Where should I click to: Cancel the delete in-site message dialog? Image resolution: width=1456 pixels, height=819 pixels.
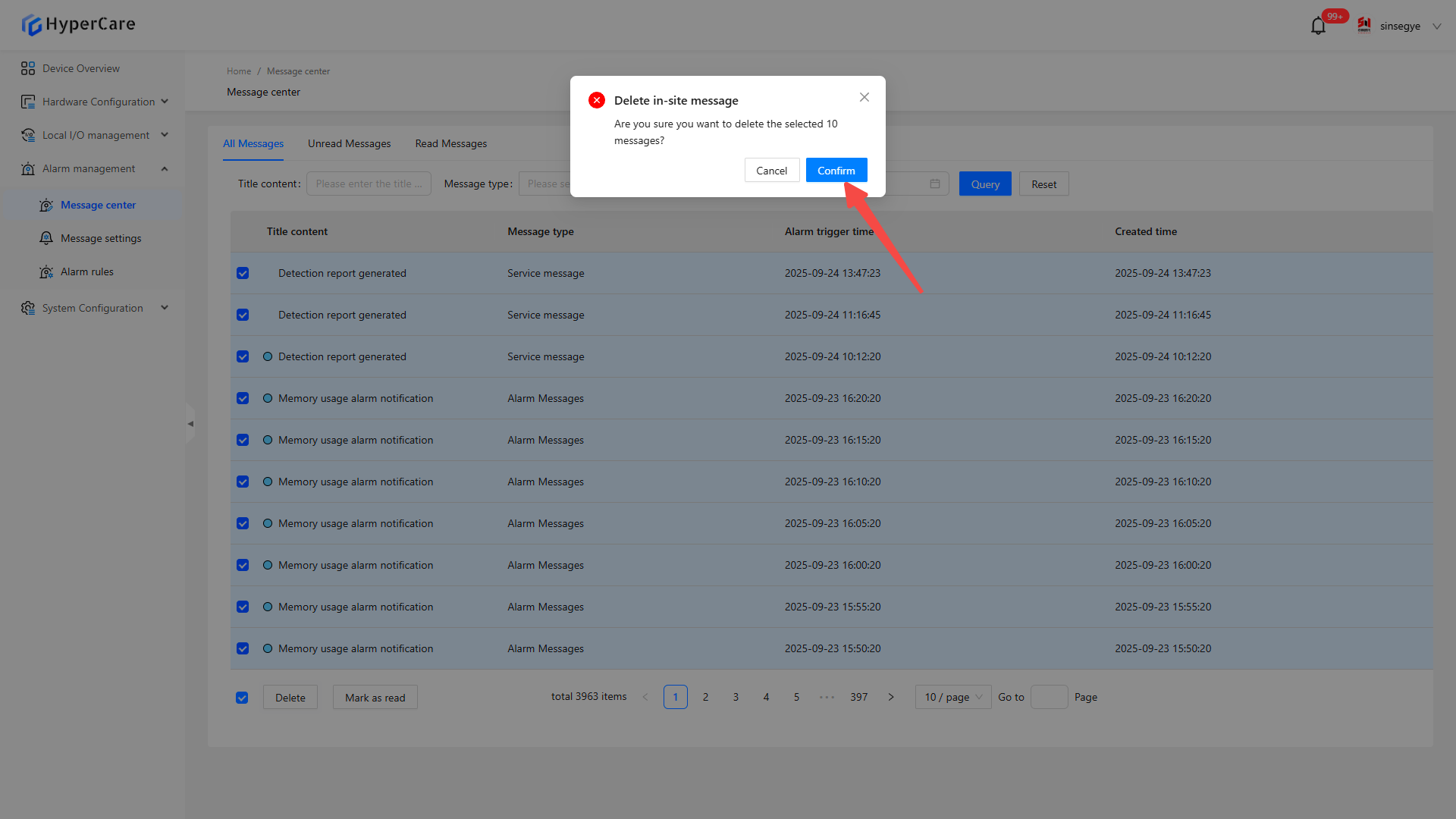tap(771, 171)
